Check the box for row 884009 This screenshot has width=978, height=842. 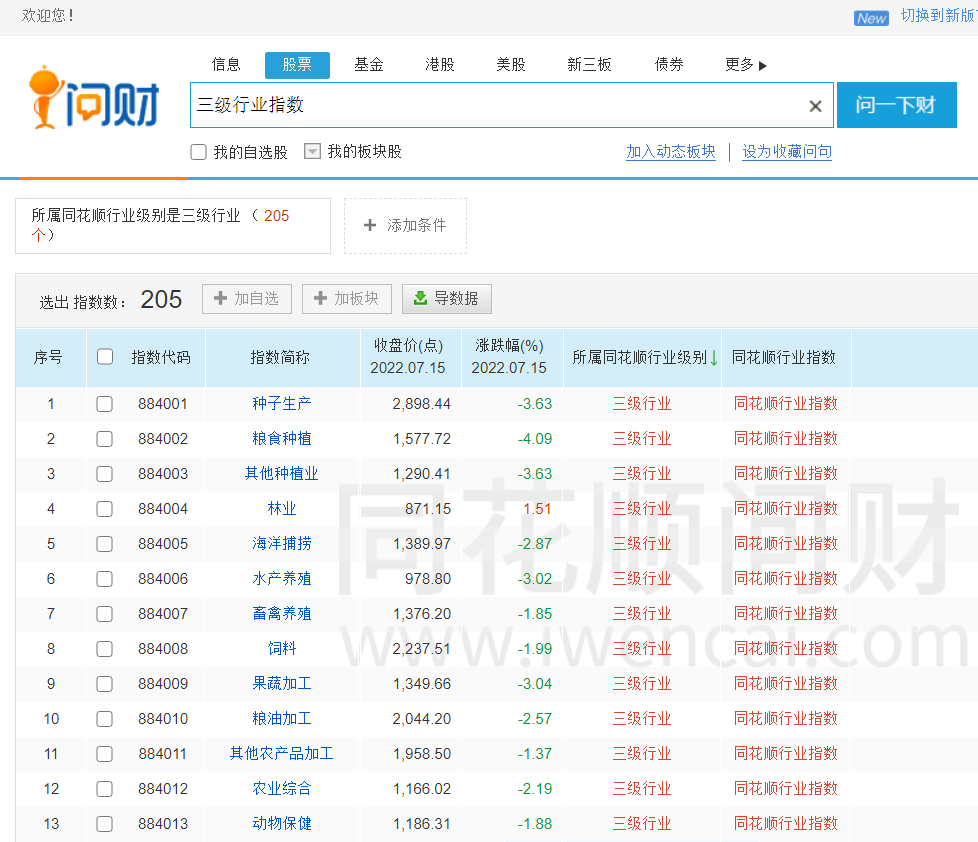[x=104, y=684]
